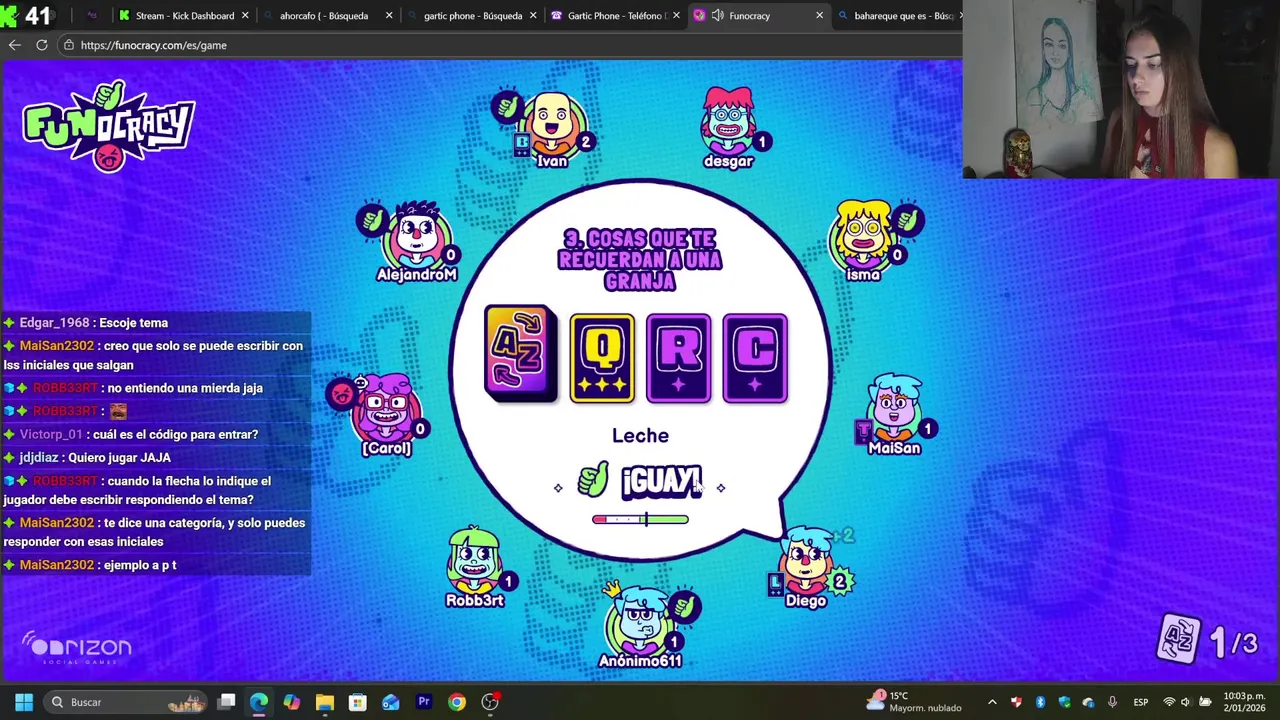Click the ESP language indicator
The width and height of the screenshot is (1280, 720).
pos(1140,702)
